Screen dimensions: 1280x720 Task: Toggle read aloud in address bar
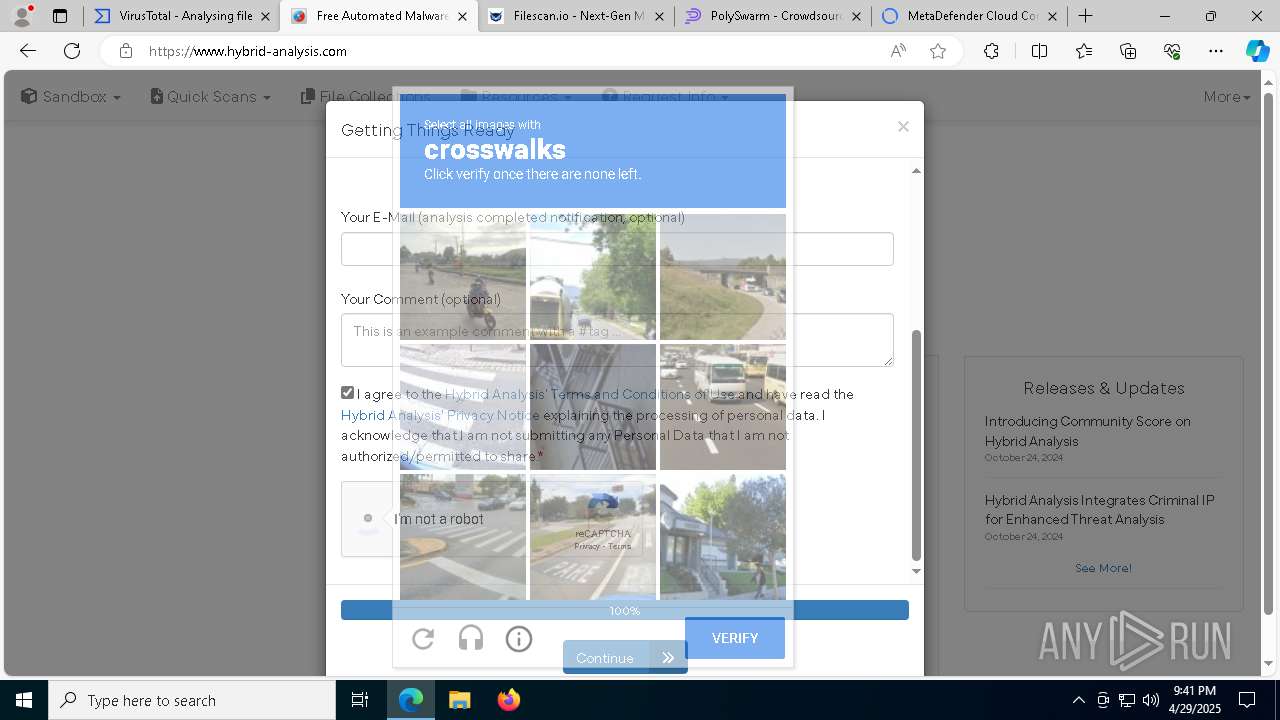[898, 51]
